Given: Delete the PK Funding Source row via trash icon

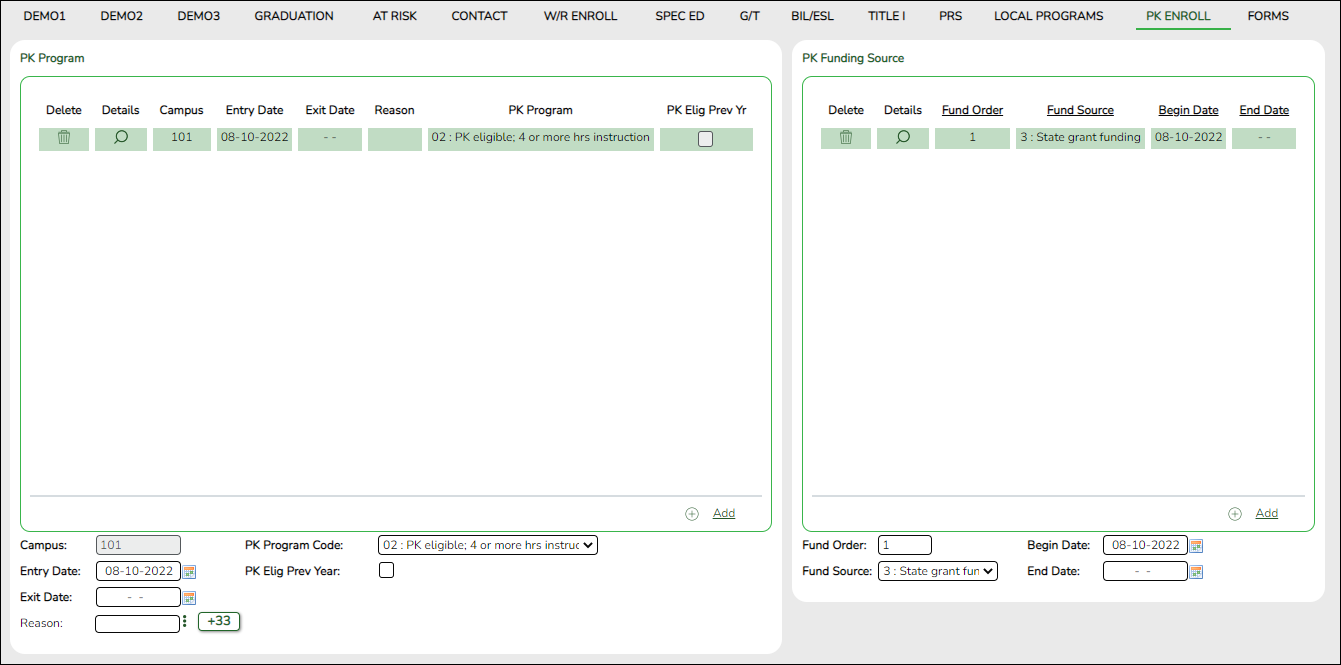Looking at the screenshot, I should (845, 138).
